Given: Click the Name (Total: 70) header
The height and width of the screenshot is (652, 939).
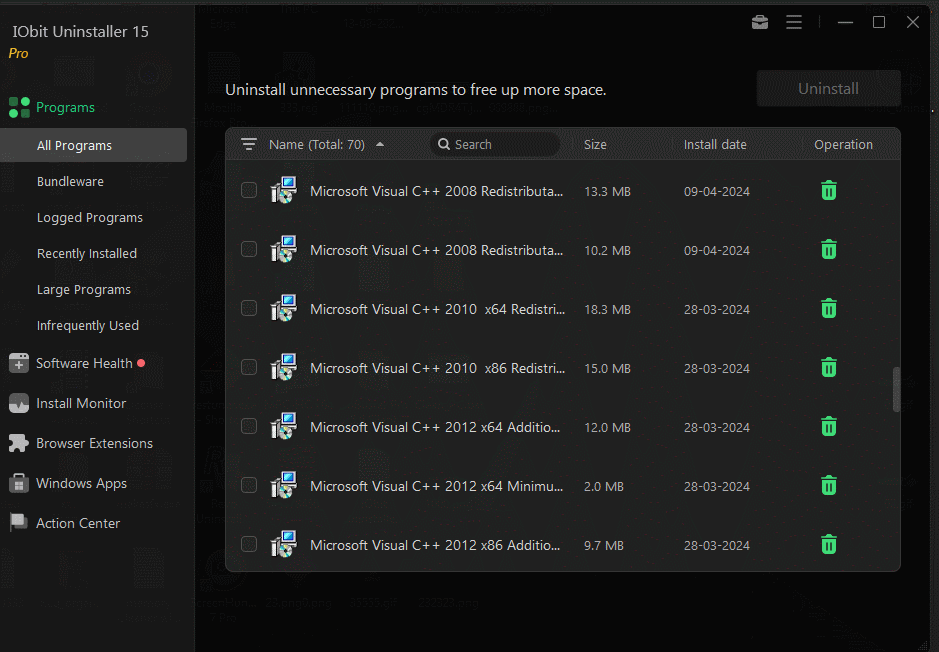Looking at the screenshot, I should point(317,144).
